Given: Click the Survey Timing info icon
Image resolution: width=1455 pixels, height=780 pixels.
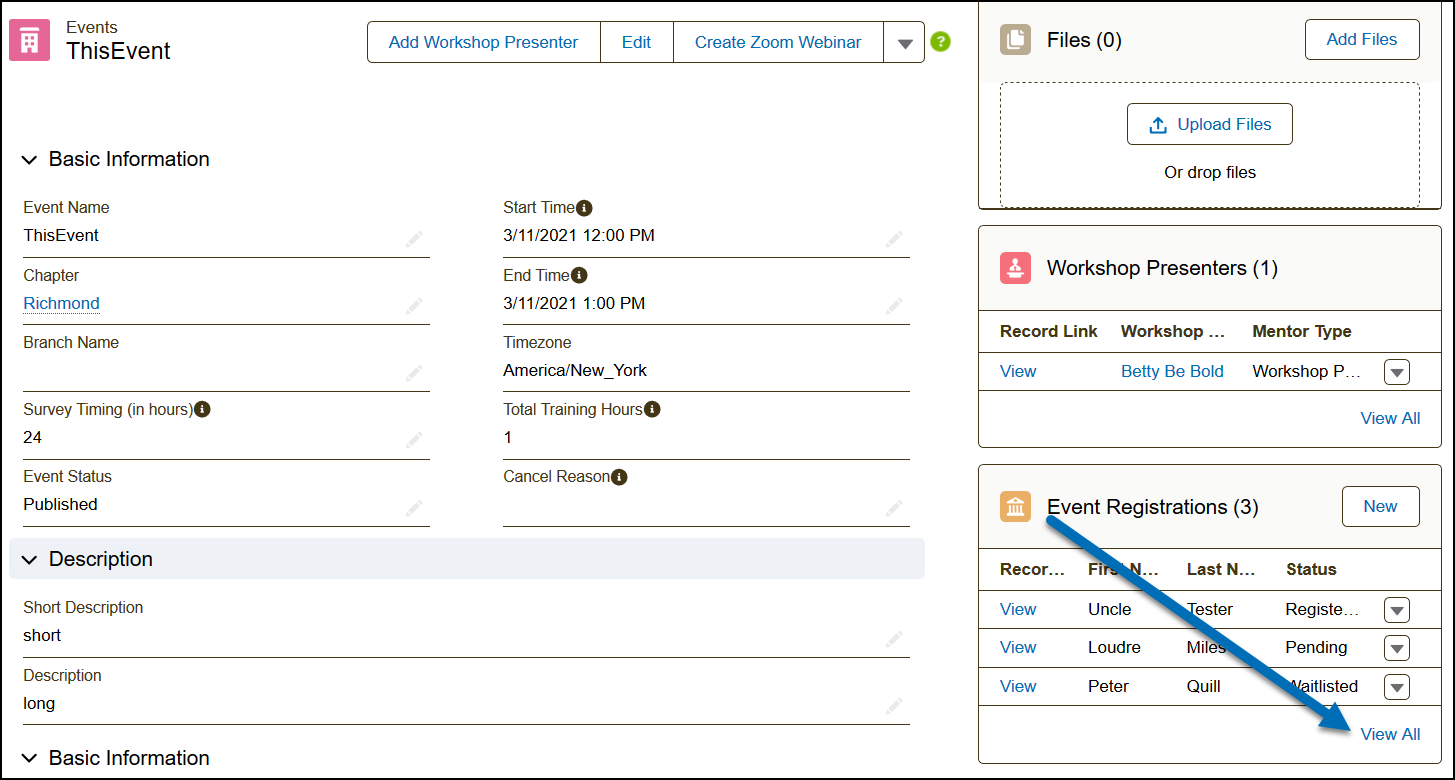Looking at the screenshot, I should click(202, 409).
